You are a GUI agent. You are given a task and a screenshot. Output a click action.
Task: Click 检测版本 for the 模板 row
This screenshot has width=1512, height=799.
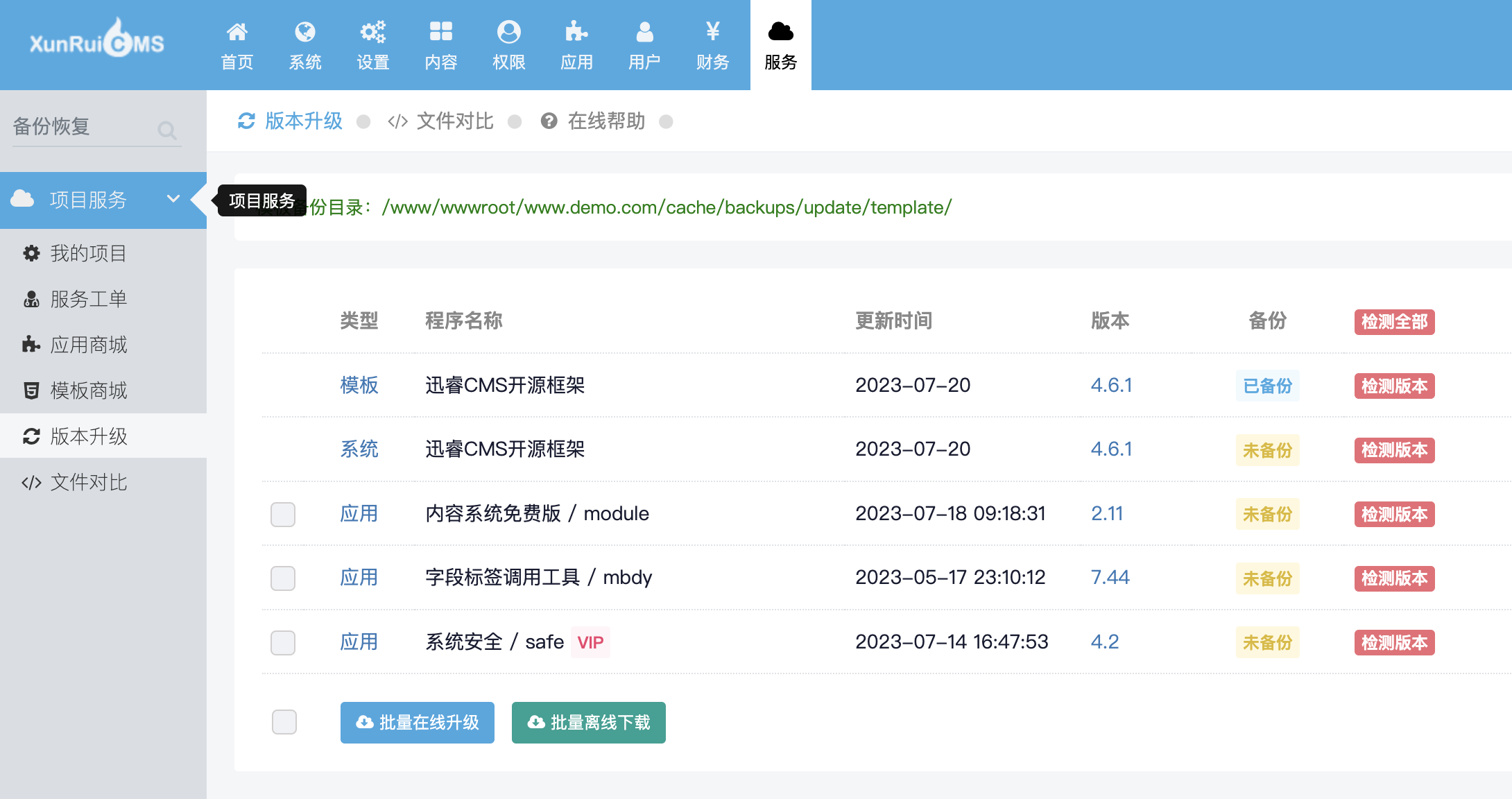click(x=1394, y=386)
